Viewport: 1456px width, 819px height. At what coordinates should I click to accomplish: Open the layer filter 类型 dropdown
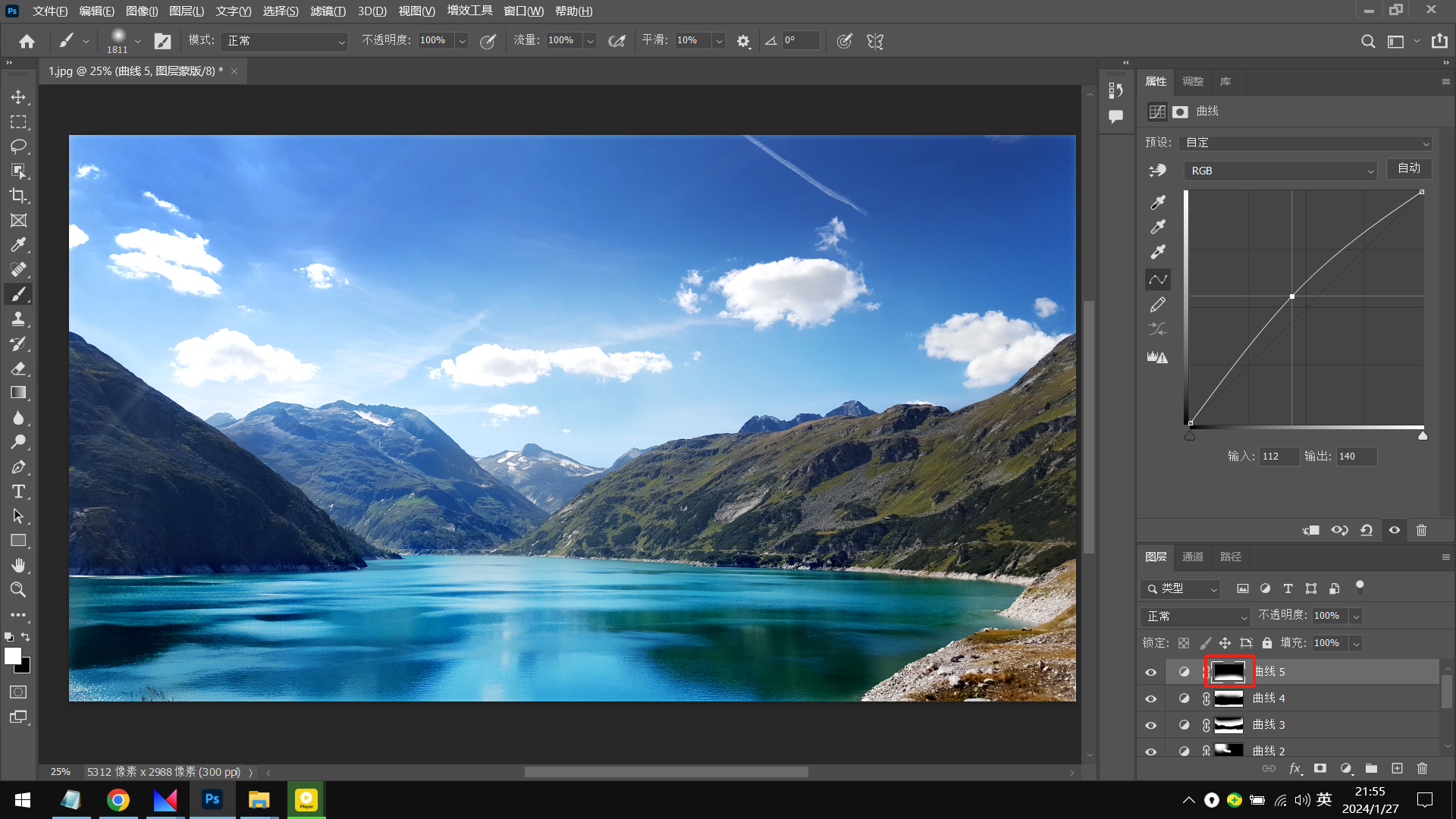[x=1180, y=588]
